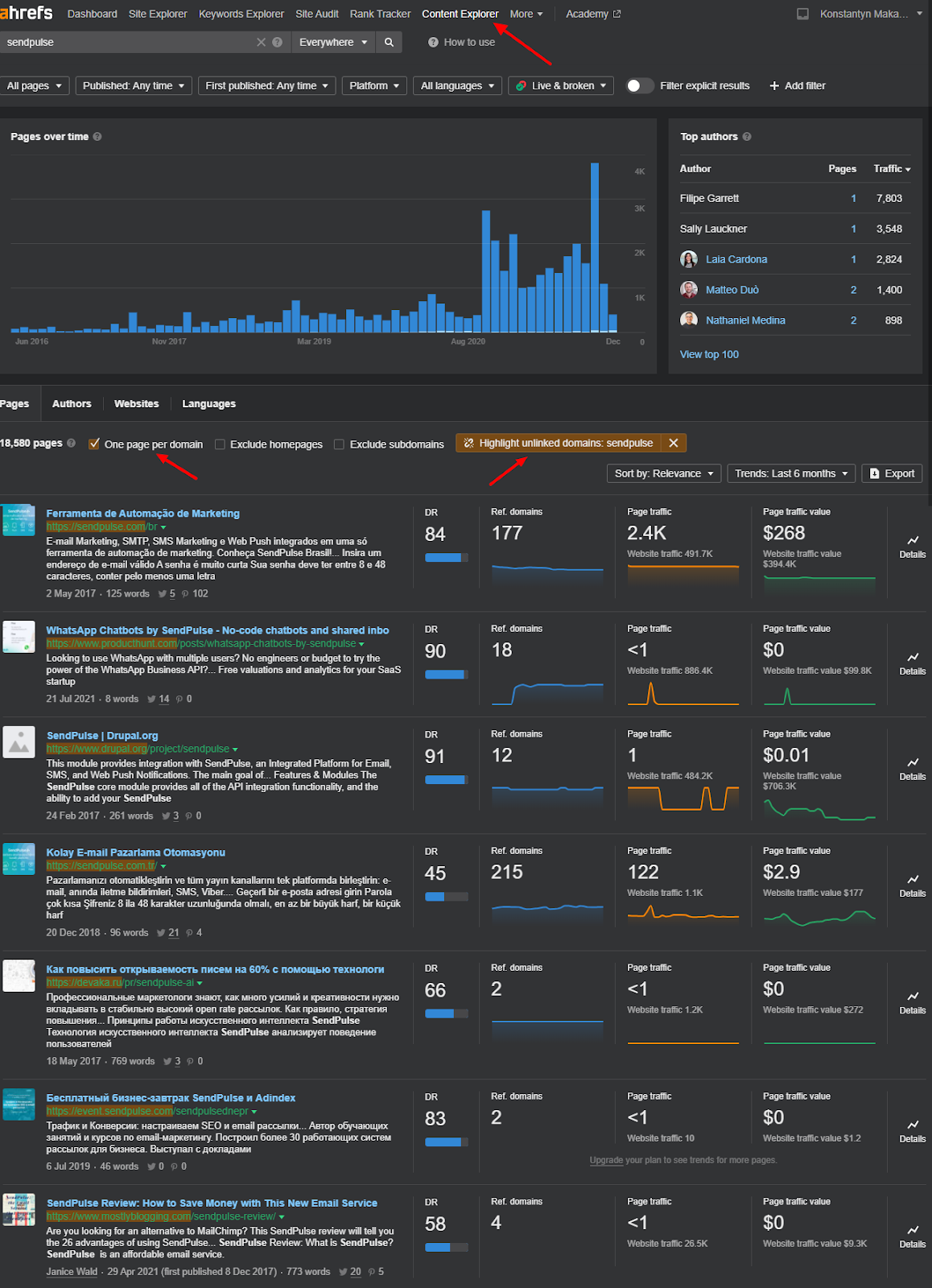Open Site Explorer in top navigation
932x1288 pixels.
[x=158, y=14]
